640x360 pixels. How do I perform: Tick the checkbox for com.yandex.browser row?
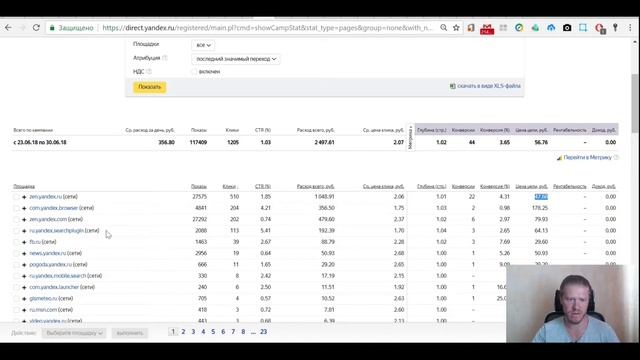click(16, 208)
